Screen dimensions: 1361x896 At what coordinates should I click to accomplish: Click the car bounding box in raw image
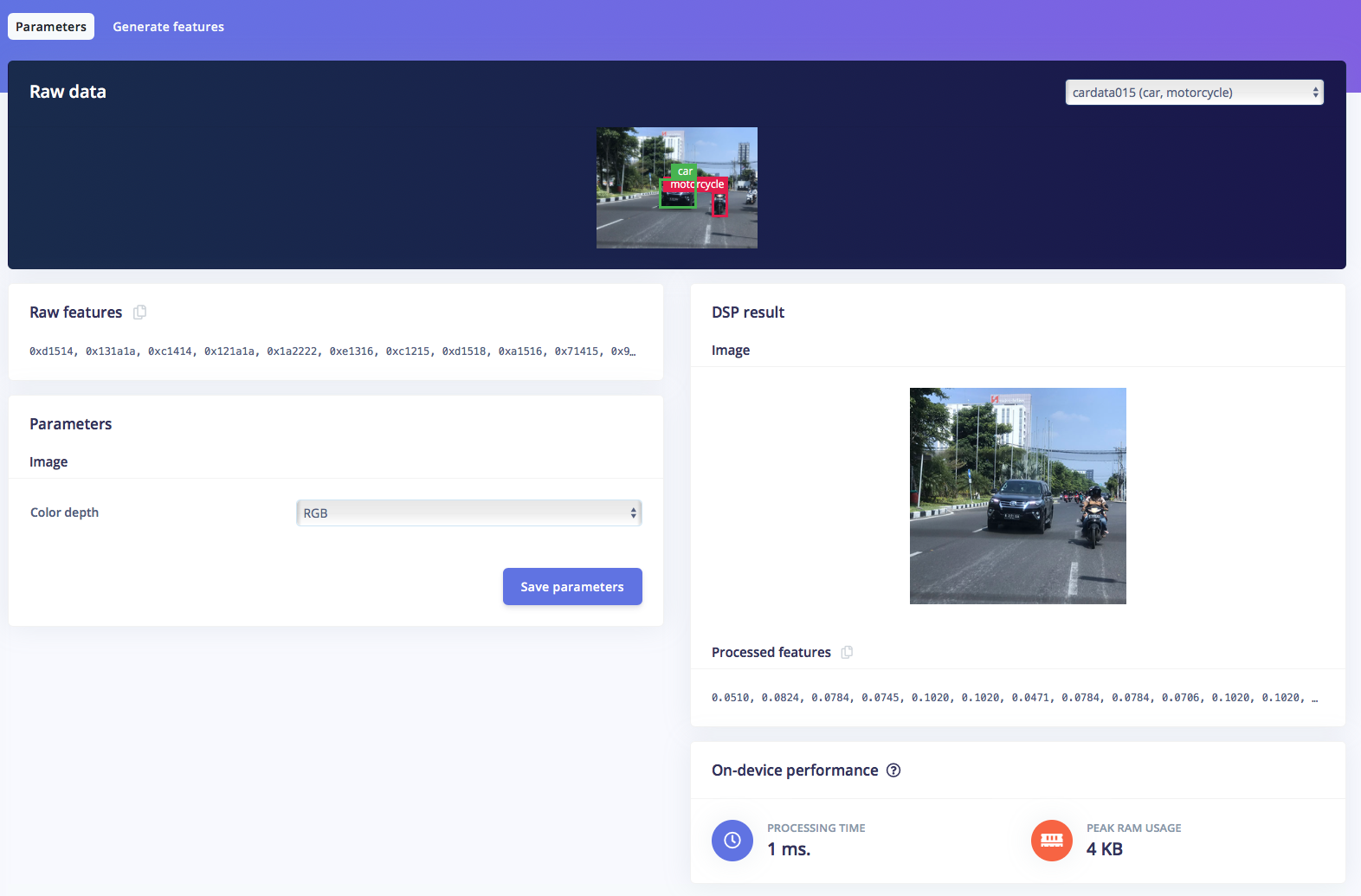point(678,199)
